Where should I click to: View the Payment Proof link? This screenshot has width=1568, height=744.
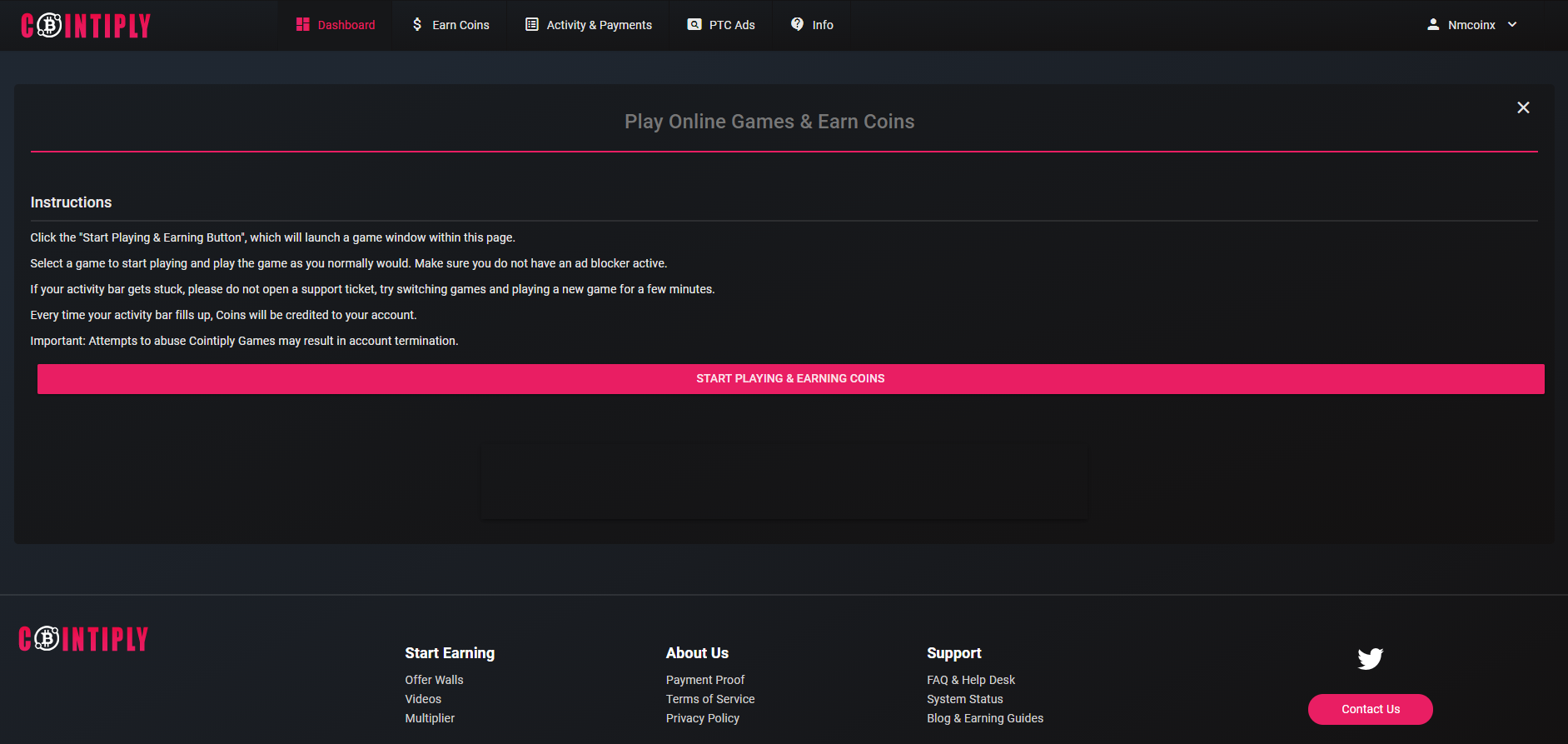coord(705,680)
